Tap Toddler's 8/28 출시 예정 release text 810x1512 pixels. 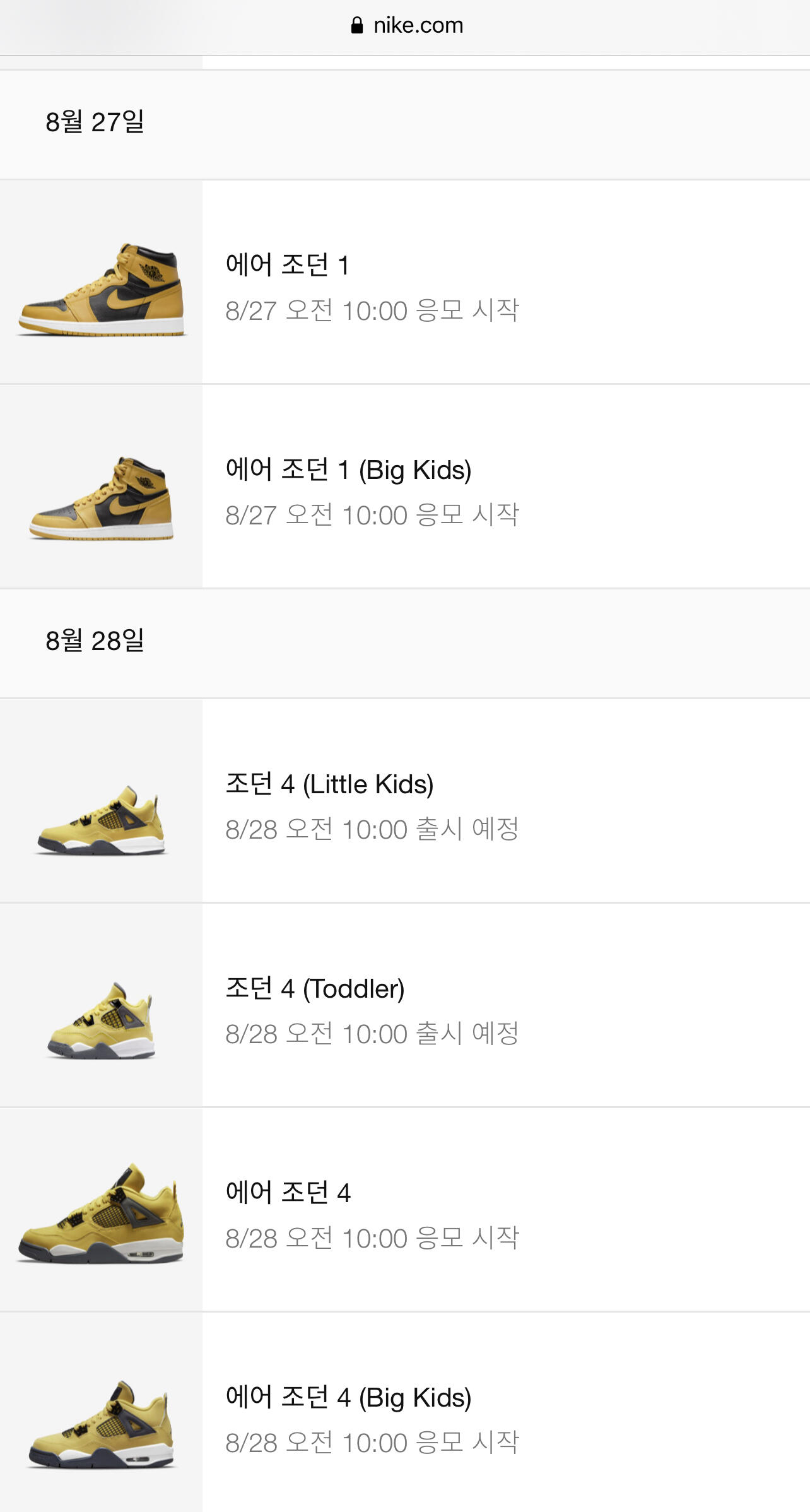point(372,1034)
